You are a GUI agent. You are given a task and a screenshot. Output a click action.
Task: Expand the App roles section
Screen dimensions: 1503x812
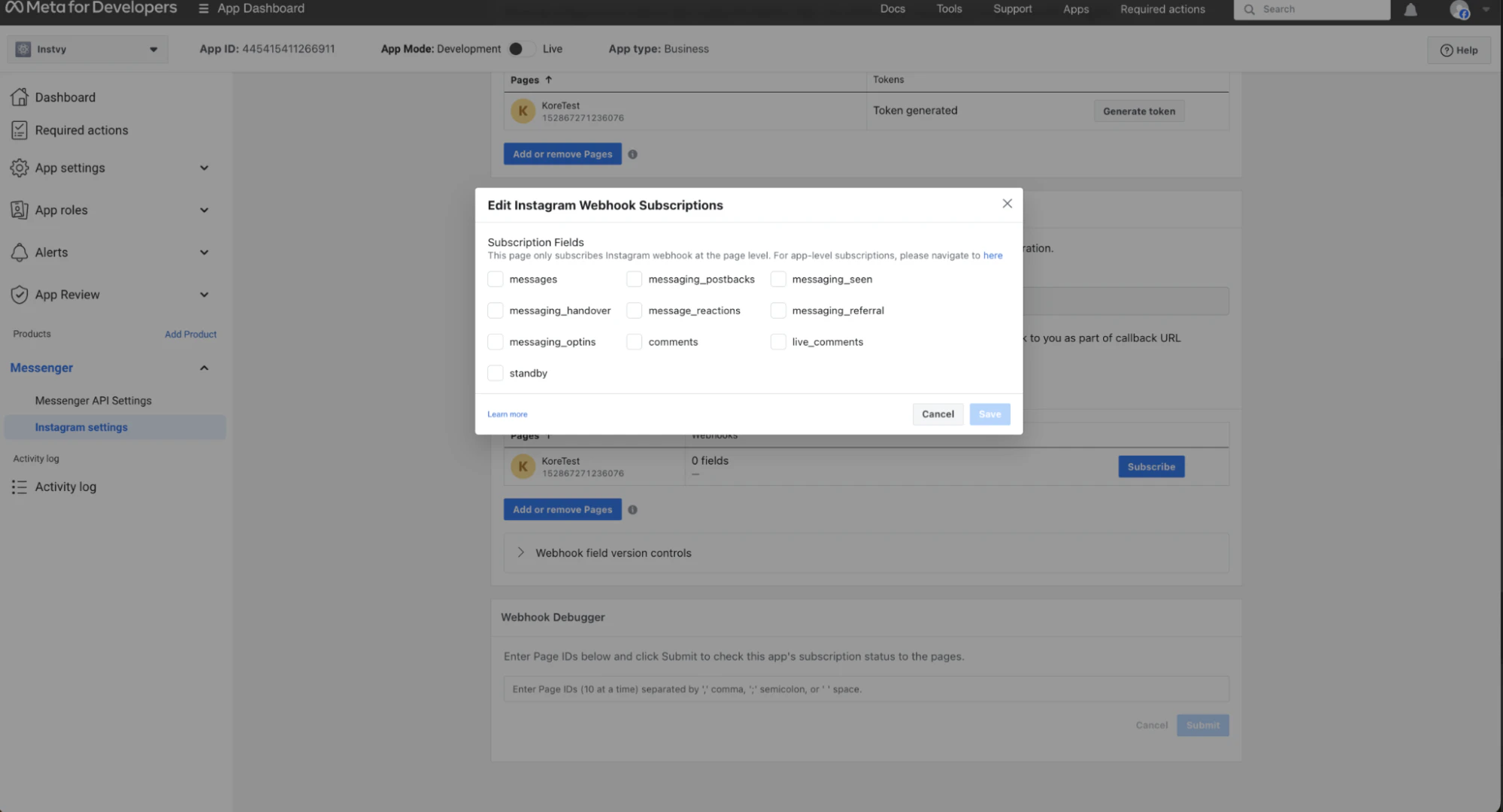(x=203, y=211)
